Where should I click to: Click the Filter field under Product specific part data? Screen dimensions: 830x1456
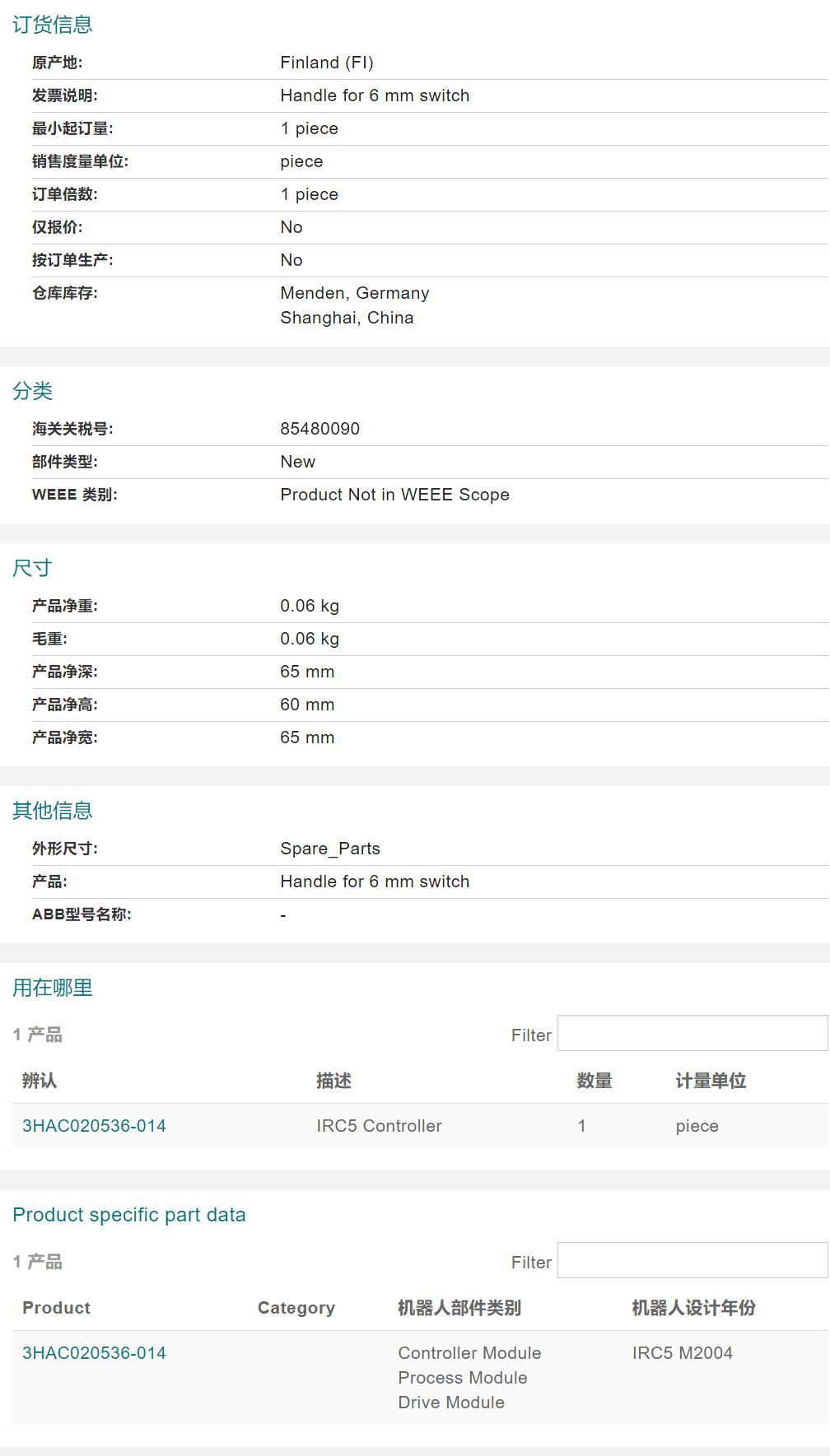tap(692, 1261)
